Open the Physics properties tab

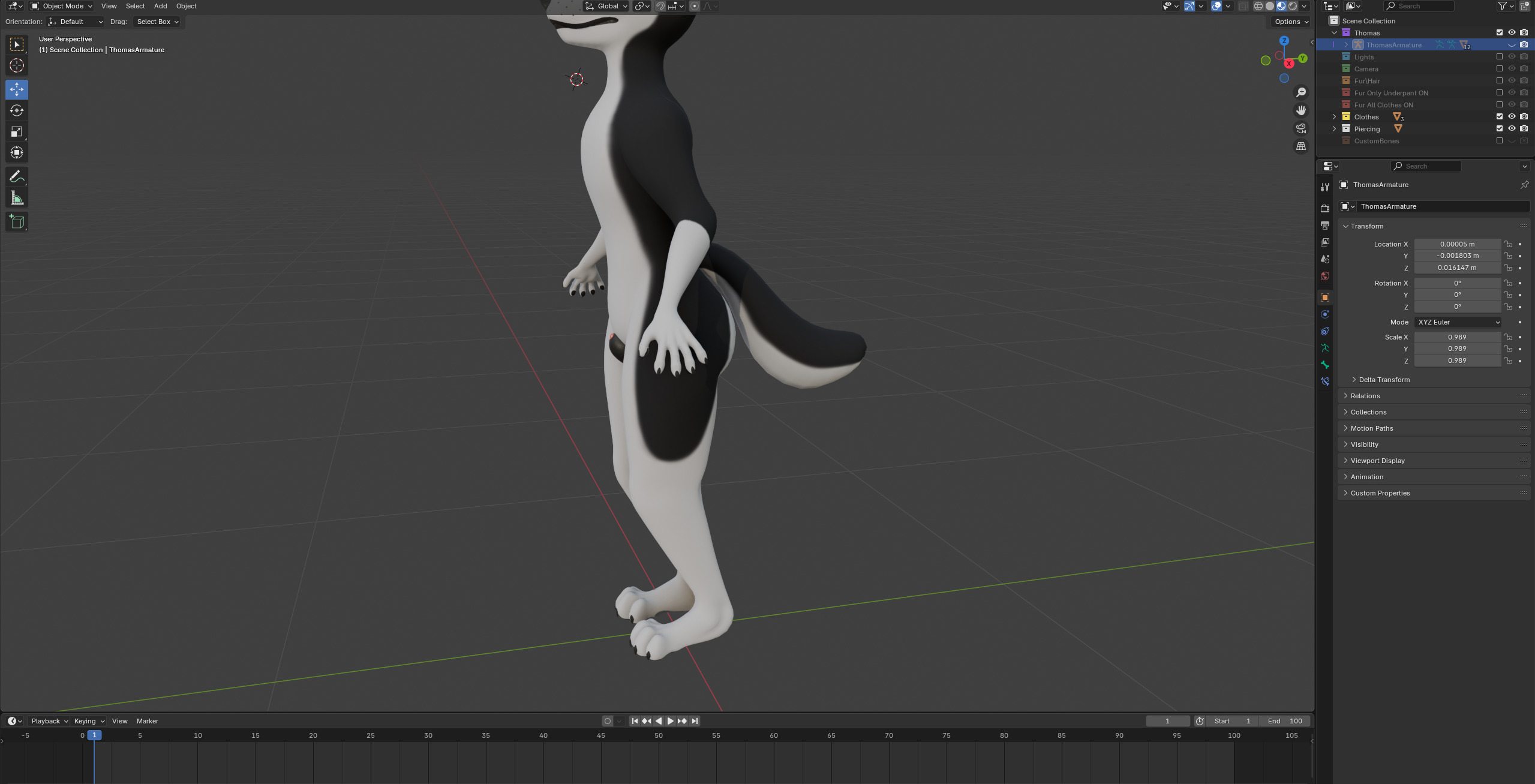pos(1325,314)
